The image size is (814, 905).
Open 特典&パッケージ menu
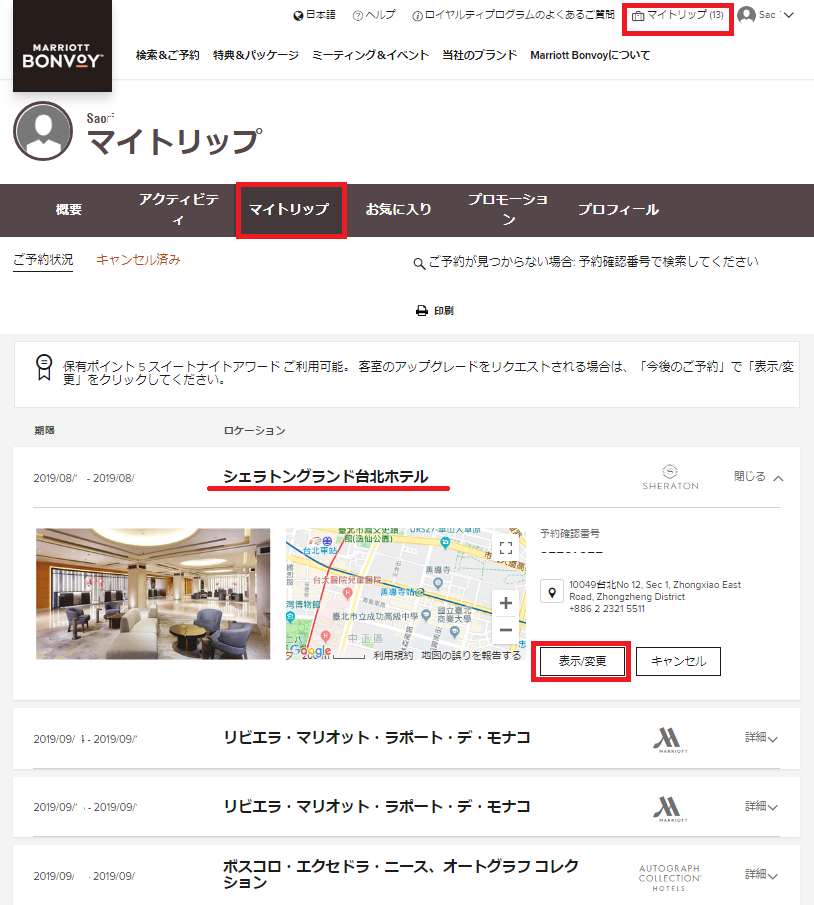point(256,55)
